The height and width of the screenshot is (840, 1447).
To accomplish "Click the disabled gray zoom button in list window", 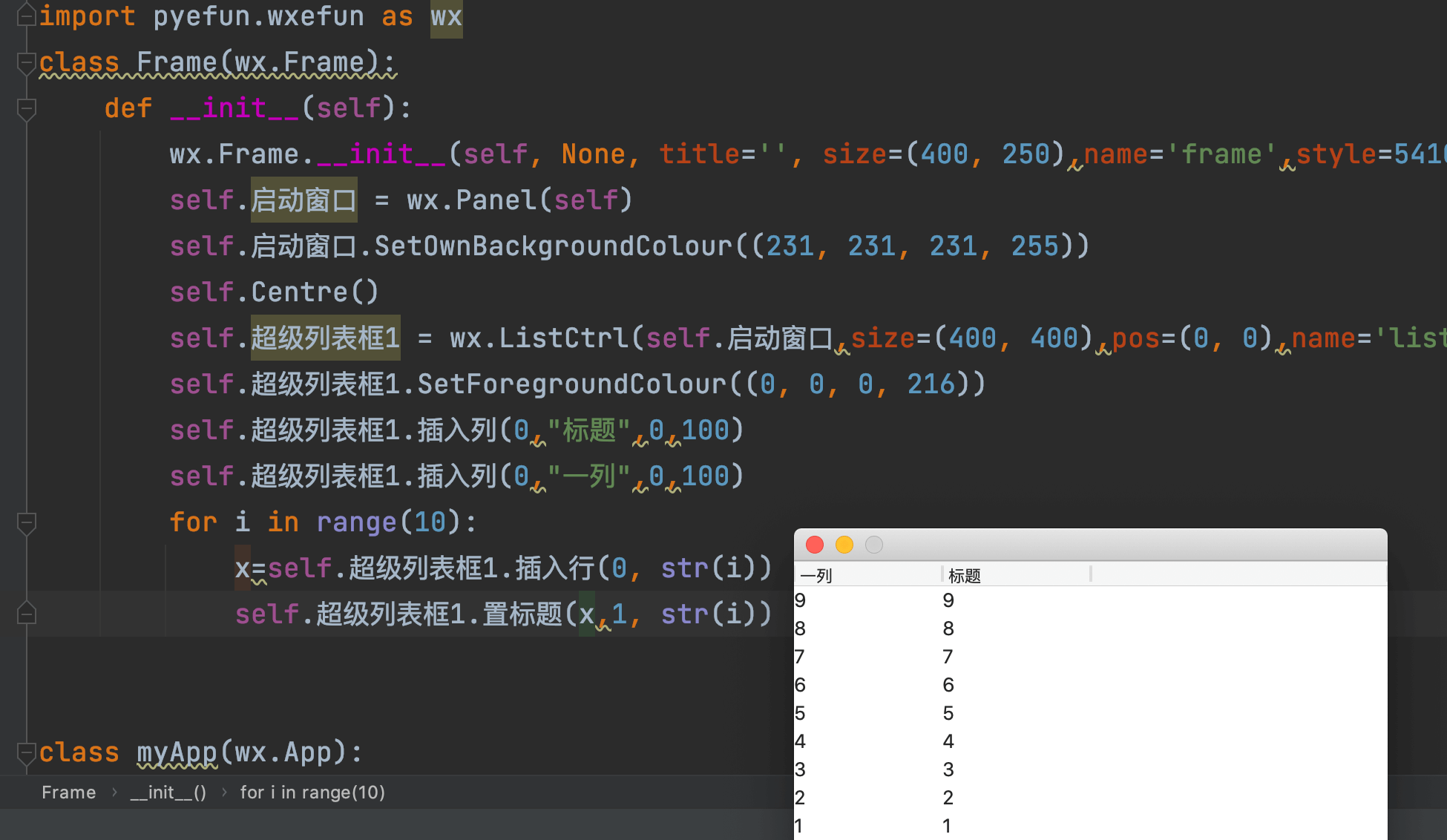I will 874,545.
